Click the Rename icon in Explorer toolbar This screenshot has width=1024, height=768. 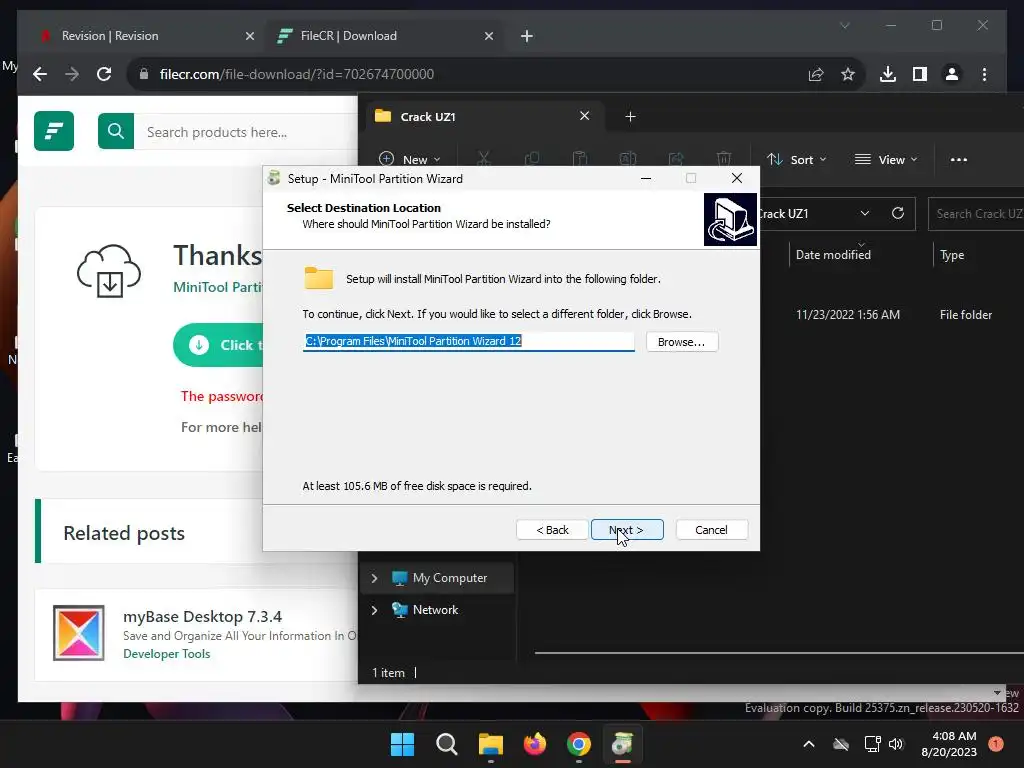pyautogui.click(x=628, y=159)
